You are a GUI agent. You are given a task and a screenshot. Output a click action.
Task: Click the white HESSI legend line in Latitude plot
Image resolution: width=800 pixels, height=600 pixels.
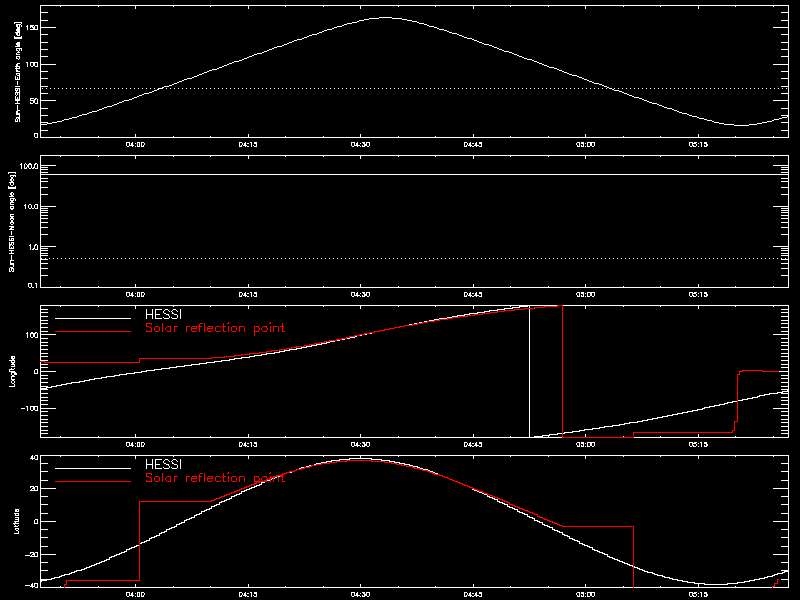(x=93, y=468)
